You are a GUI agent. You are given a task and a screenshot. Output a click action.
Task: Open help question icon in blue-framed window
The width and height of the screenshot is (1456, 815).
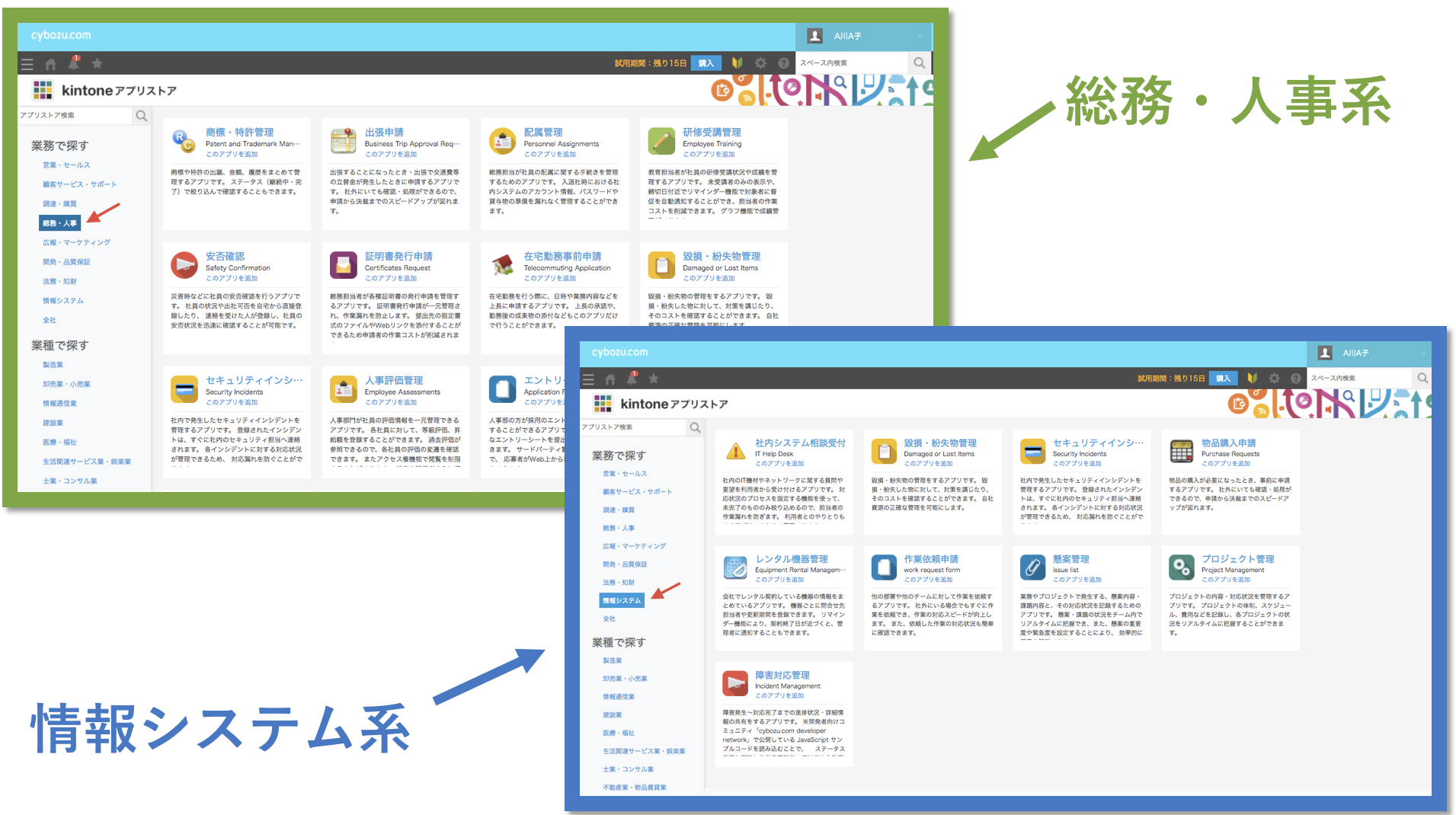coord(1295,379)
